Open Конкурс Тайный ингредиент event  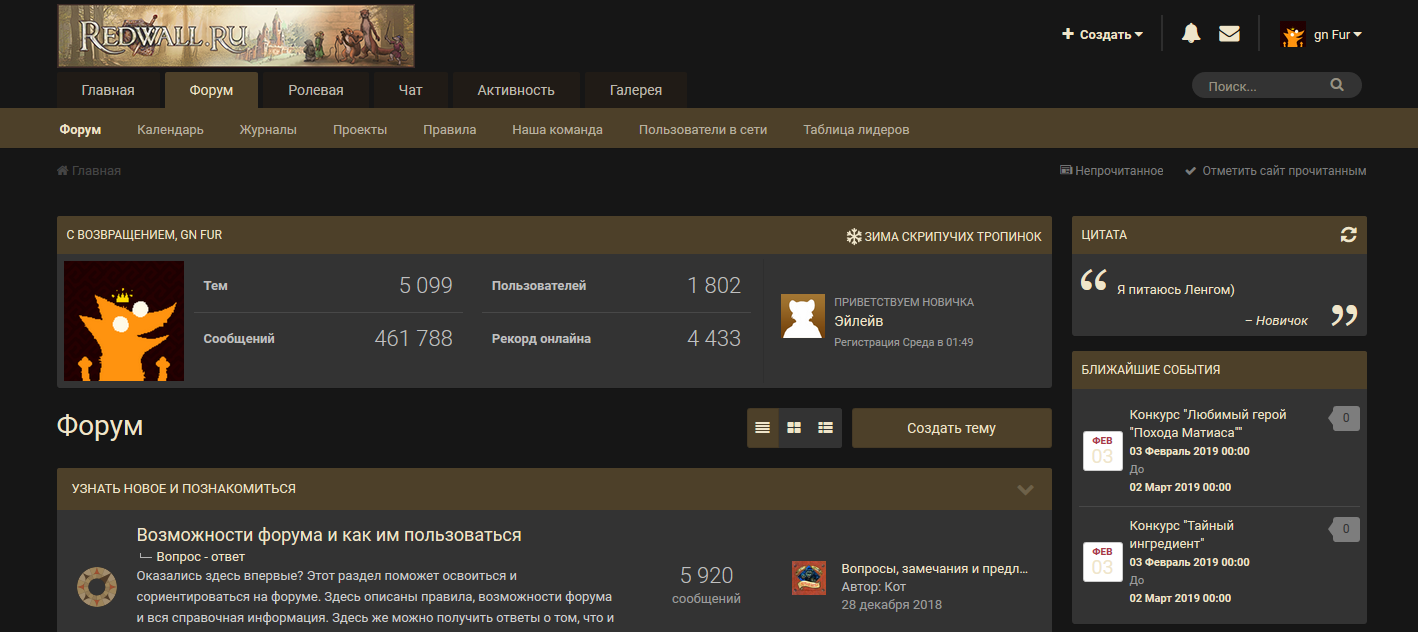tap(1182, 534)
